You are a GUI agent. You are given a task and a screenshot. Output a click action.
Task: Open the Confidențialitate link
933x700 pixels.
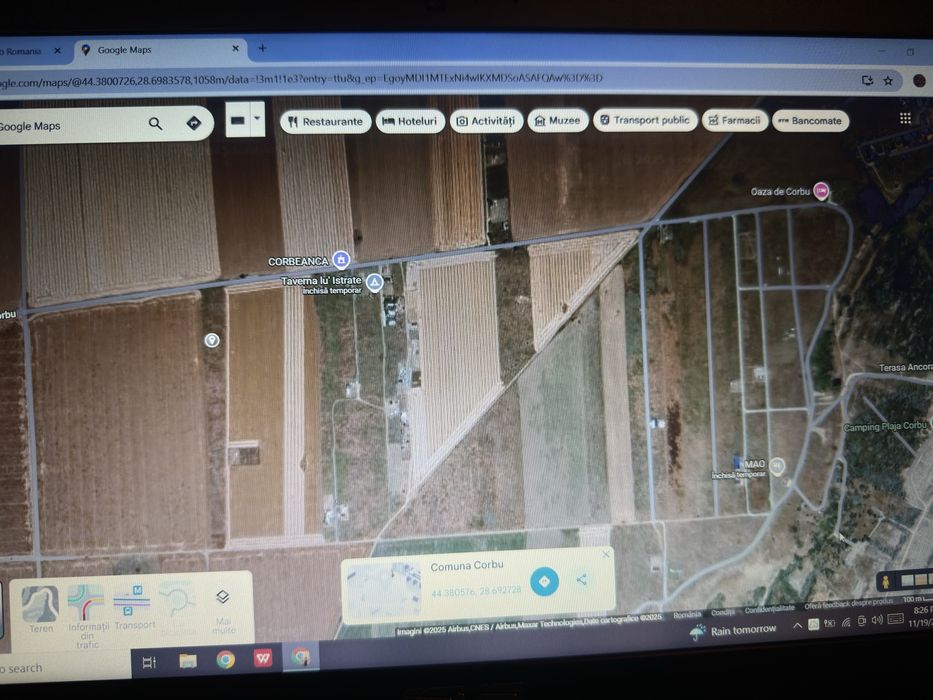tap(769, 609)
